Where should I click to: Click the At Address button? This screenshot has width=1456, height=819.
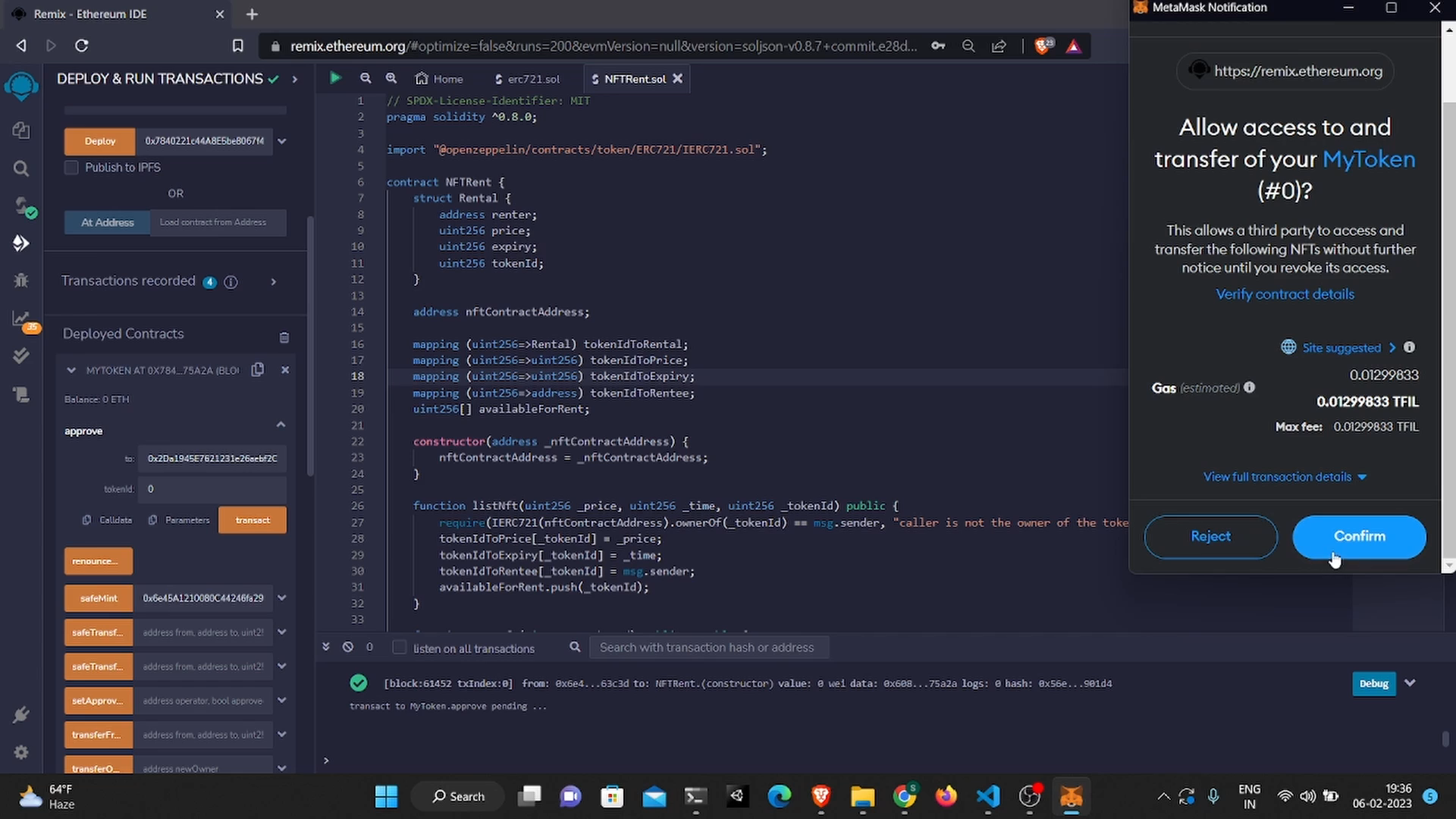[107, 222]
